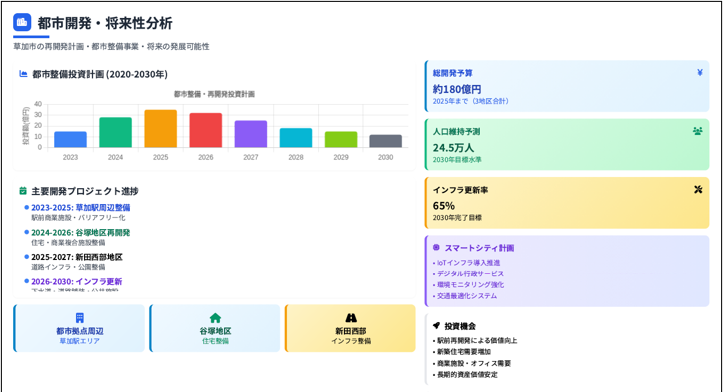
Task: Select the 総開発予算 約180億円 card
Action: point(567,86)
